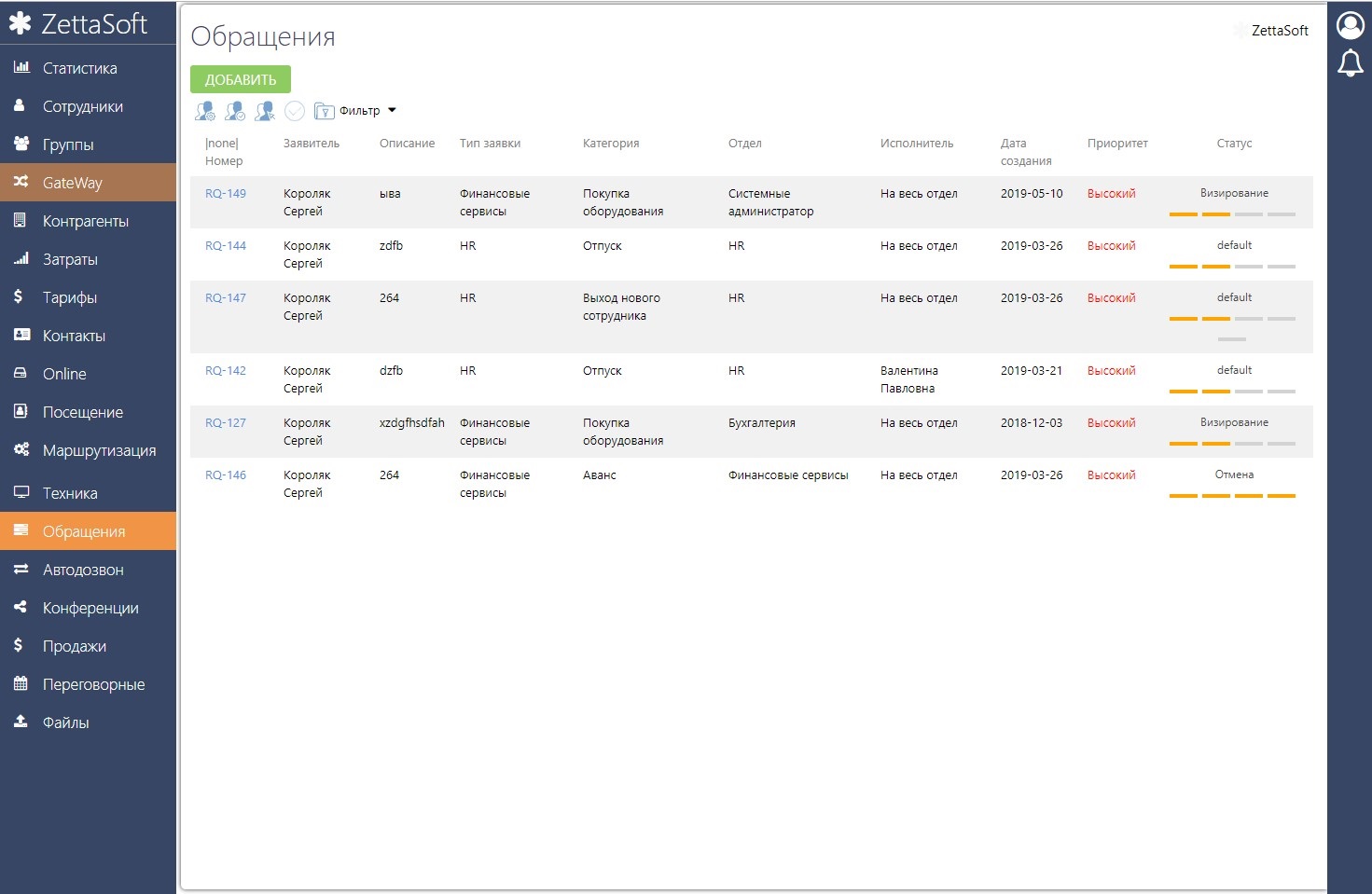Click the Контрагенты building icon

pyautogui.click(x=20, y=220)
